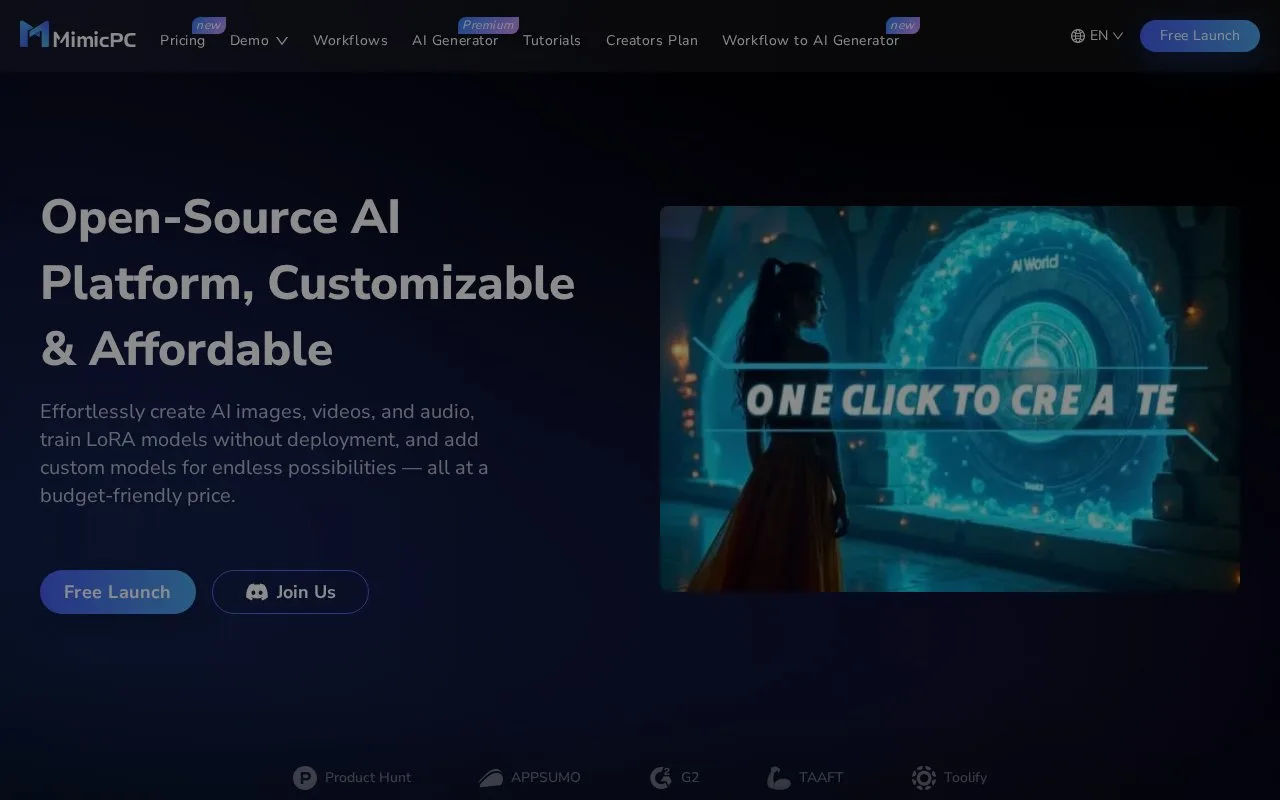Click the TAAFT logo icon
Viewport: 1280px width, 800px height.
point(779,777)
